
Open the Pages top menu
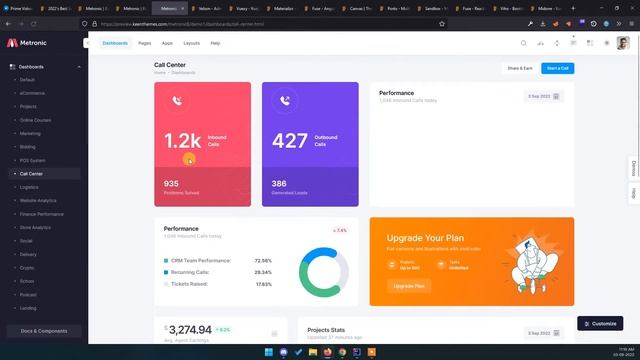144,43
